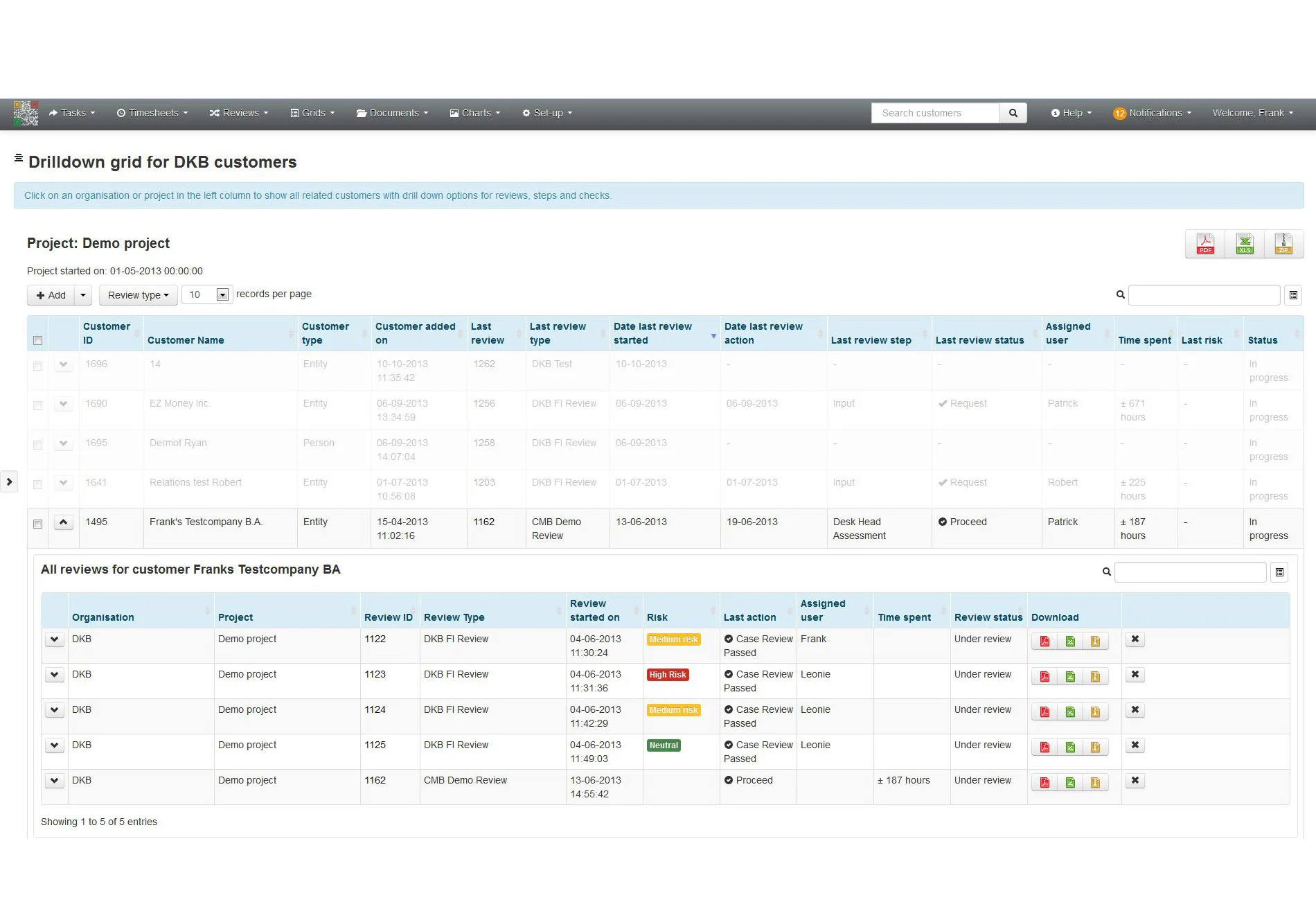This screenshot has height=902, width=1316.
Task: Open the Review type dropdown
Action: point(138,295)
